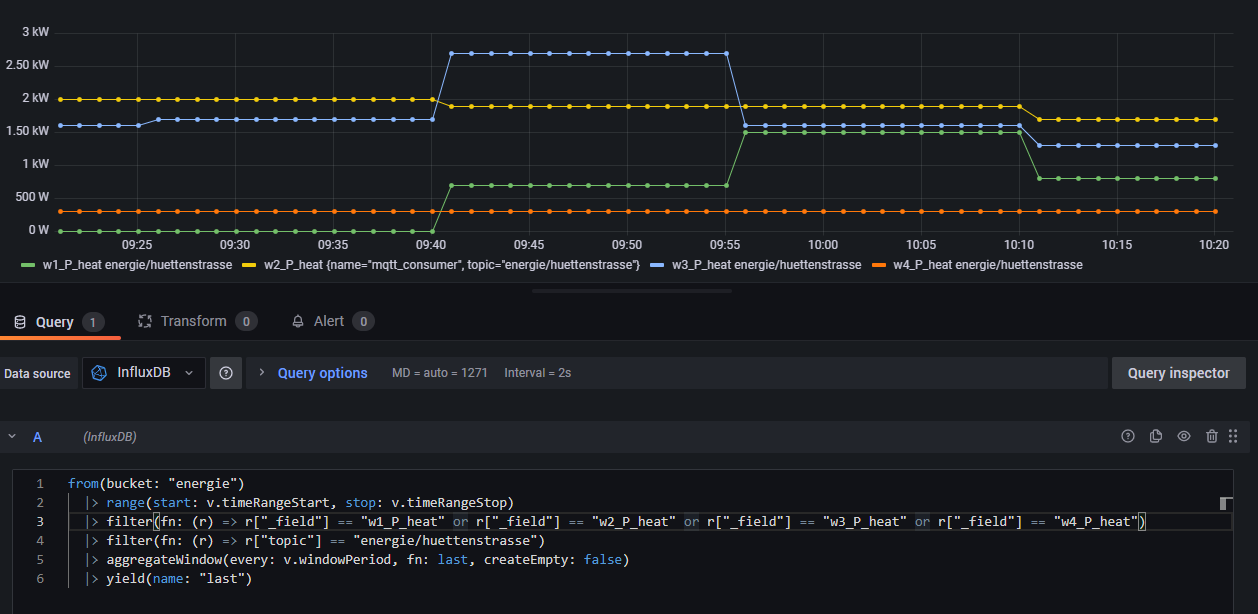Open the Alert tab

329,321
